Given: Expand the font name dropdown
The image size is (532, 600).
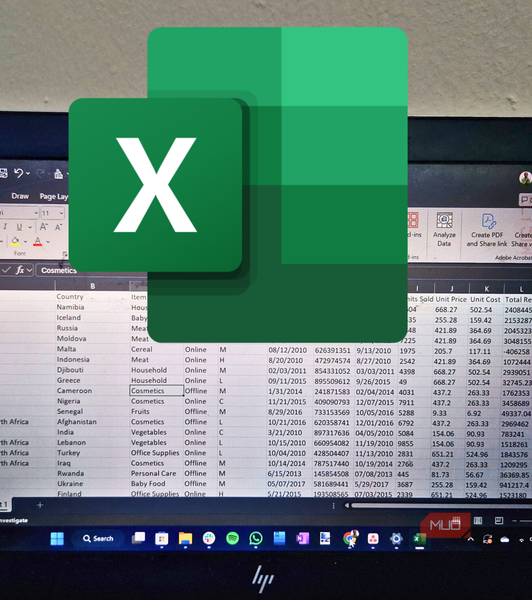Looking at the screenshot, I should point(36,213).
